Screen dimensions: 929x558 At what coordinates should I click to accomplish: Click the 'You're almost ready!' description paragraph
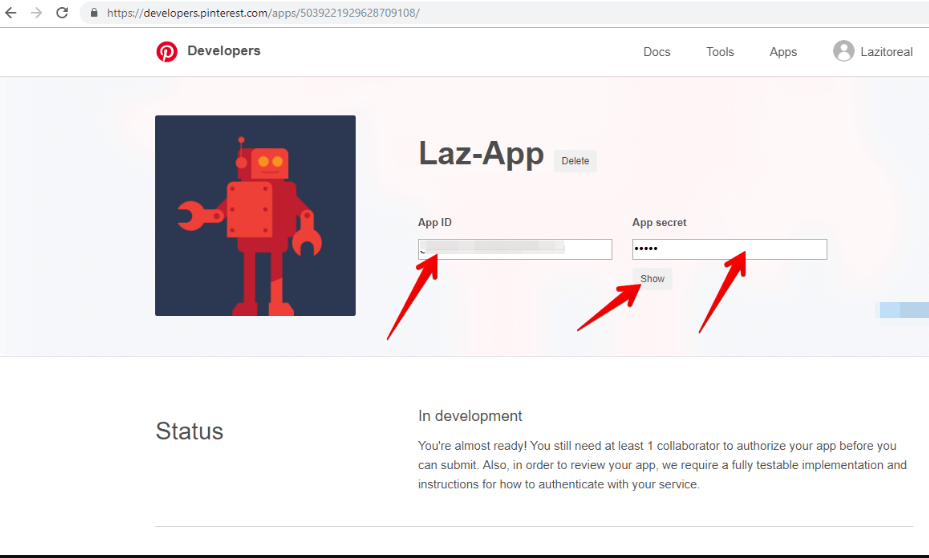(662, 465)
